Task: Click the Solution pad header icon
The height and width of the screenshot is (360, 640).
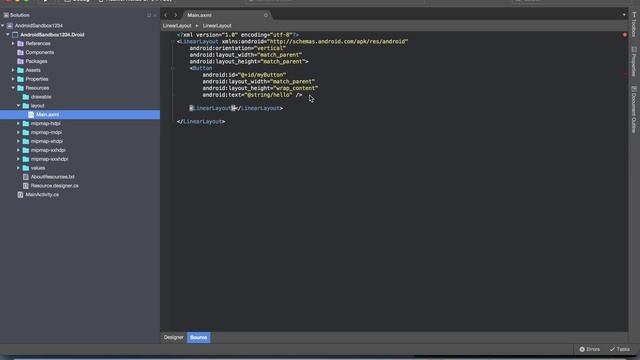Action: [6, 15]
